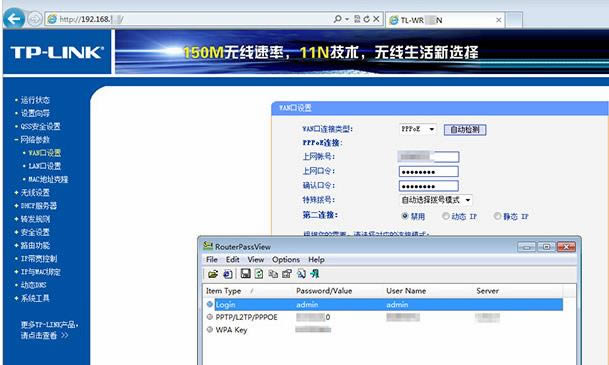Select WAN口设置 in the sidebar
609x365 pixels.
[x=45, y=153]
